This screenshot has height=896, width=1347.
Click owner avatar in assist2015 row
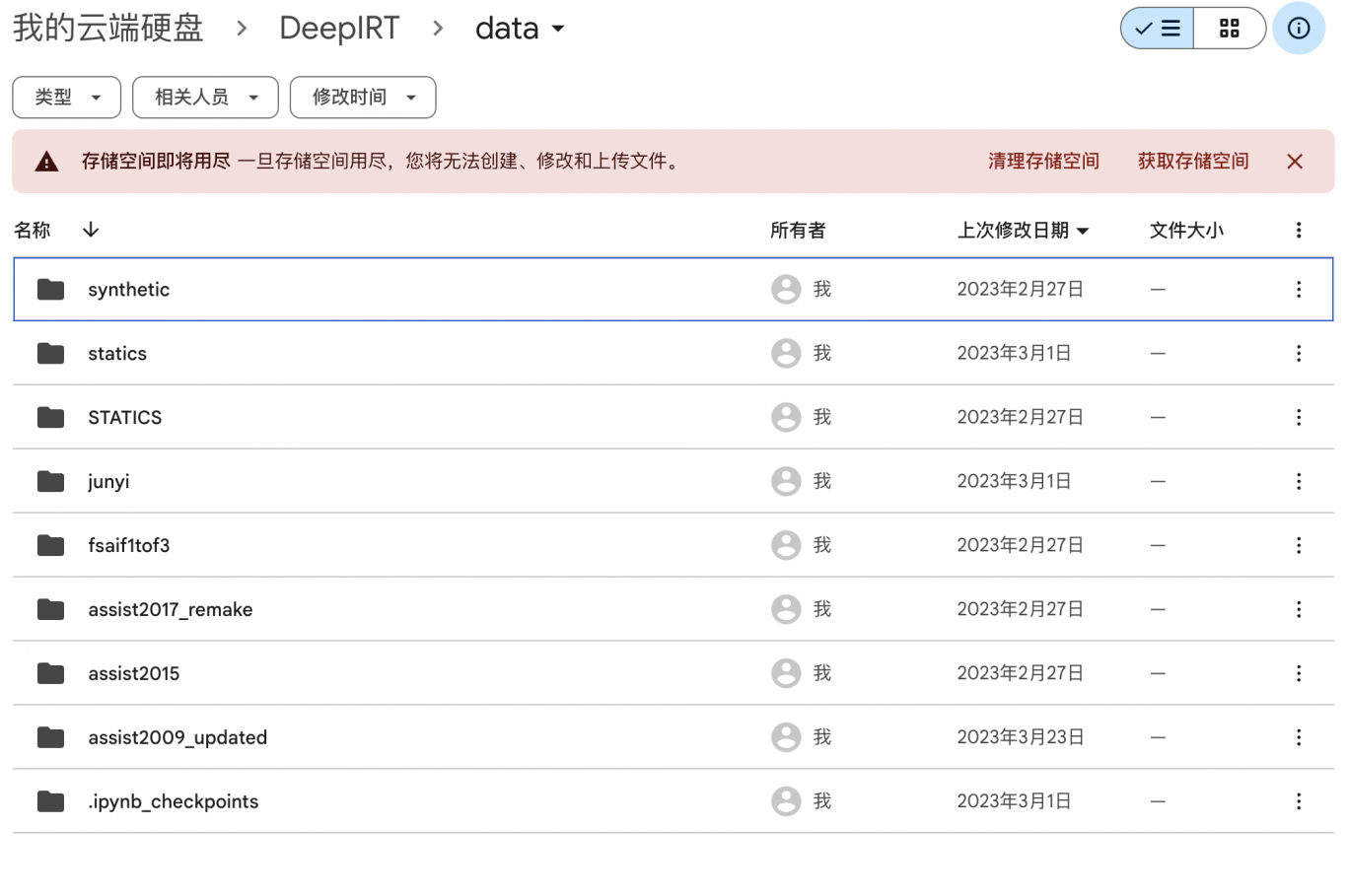pos(786,673)
